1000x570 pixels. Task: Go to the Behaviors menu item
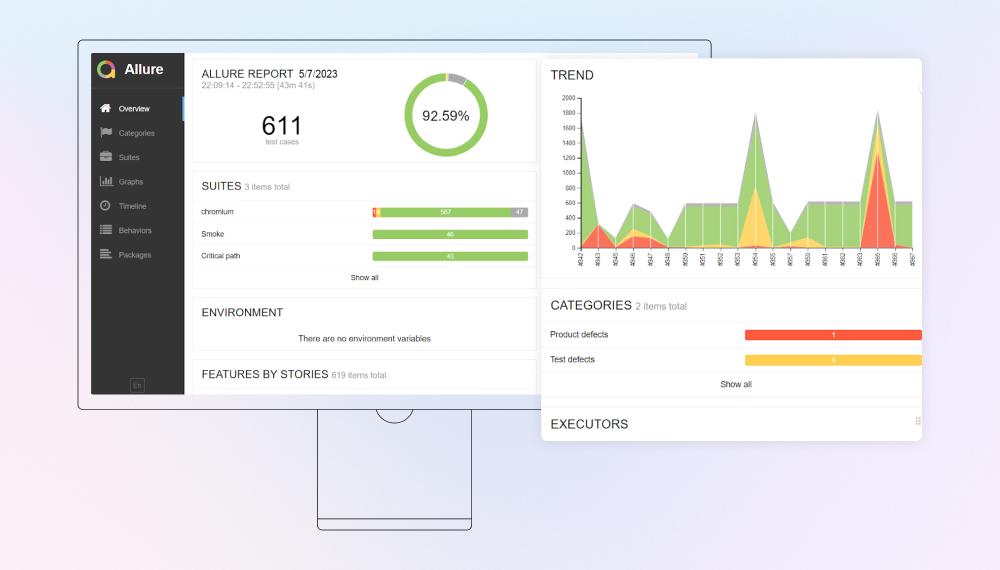pos(135,230)
